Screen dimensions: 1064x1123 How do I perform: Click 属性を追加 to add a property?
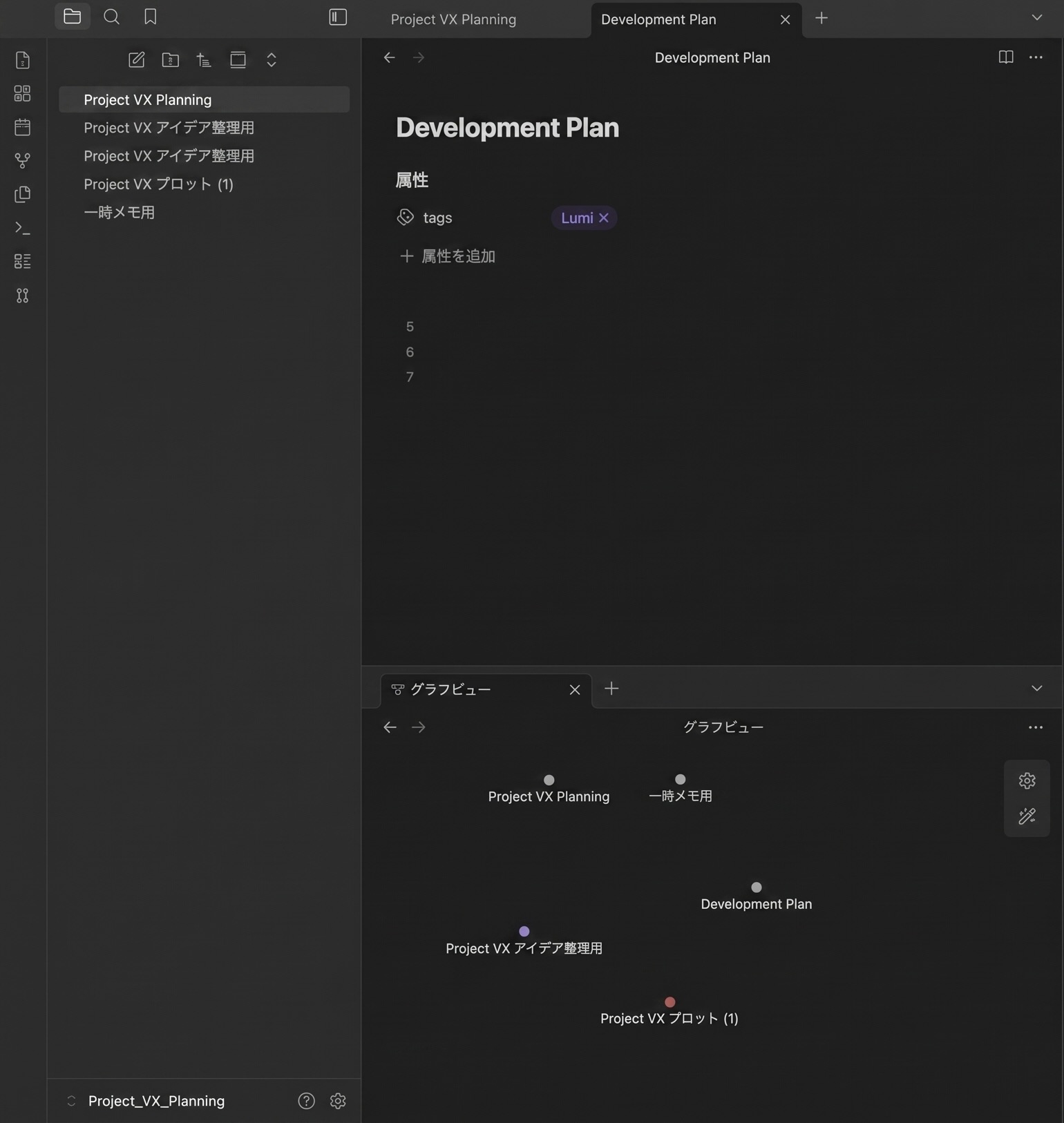tap(448, 256)
